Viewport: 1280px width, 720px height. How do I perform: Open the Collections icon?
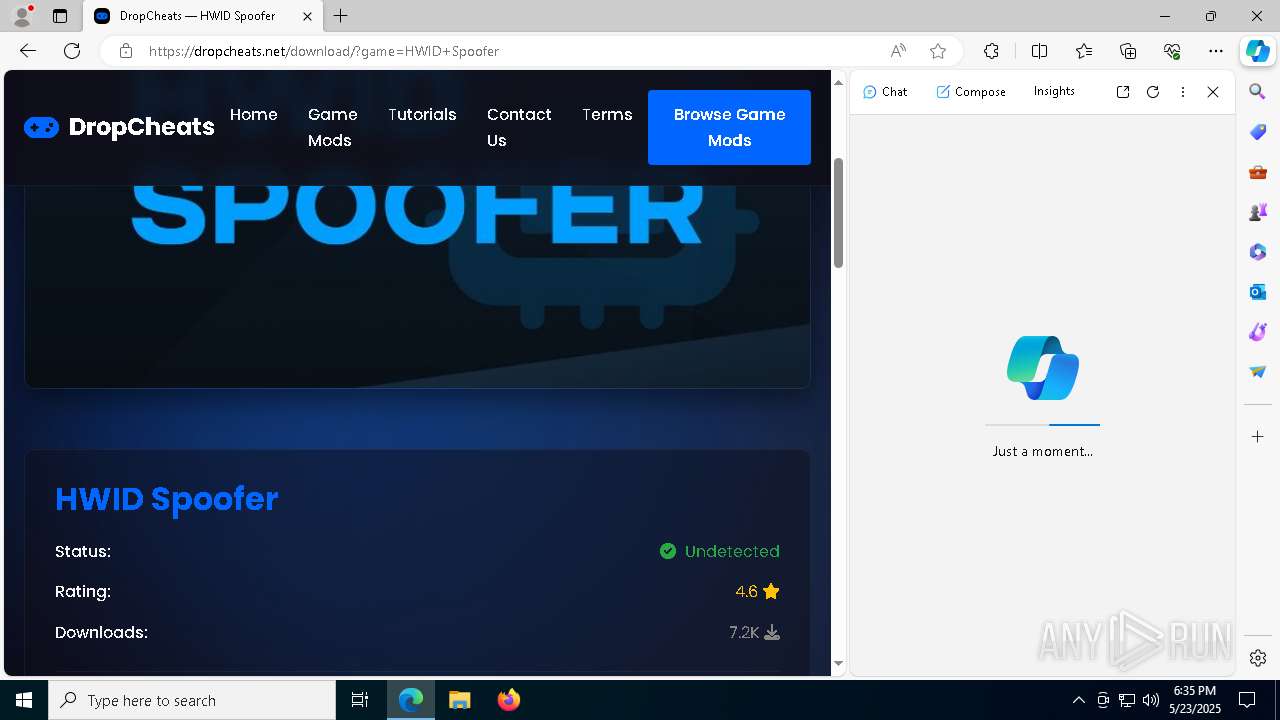point(1128,51)
